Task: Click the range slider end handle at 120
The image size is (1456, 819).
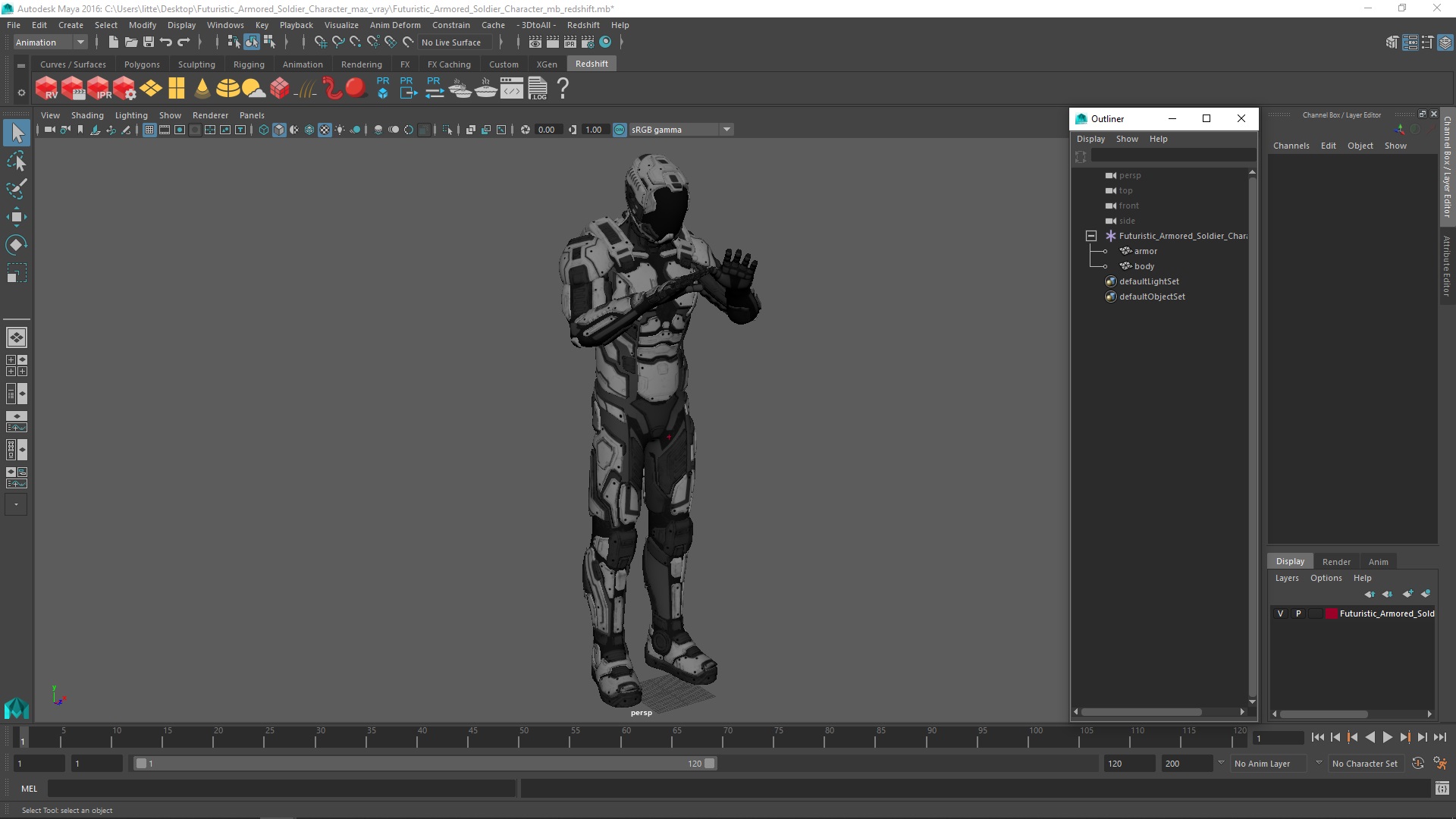Action: (x=710, y=764)
